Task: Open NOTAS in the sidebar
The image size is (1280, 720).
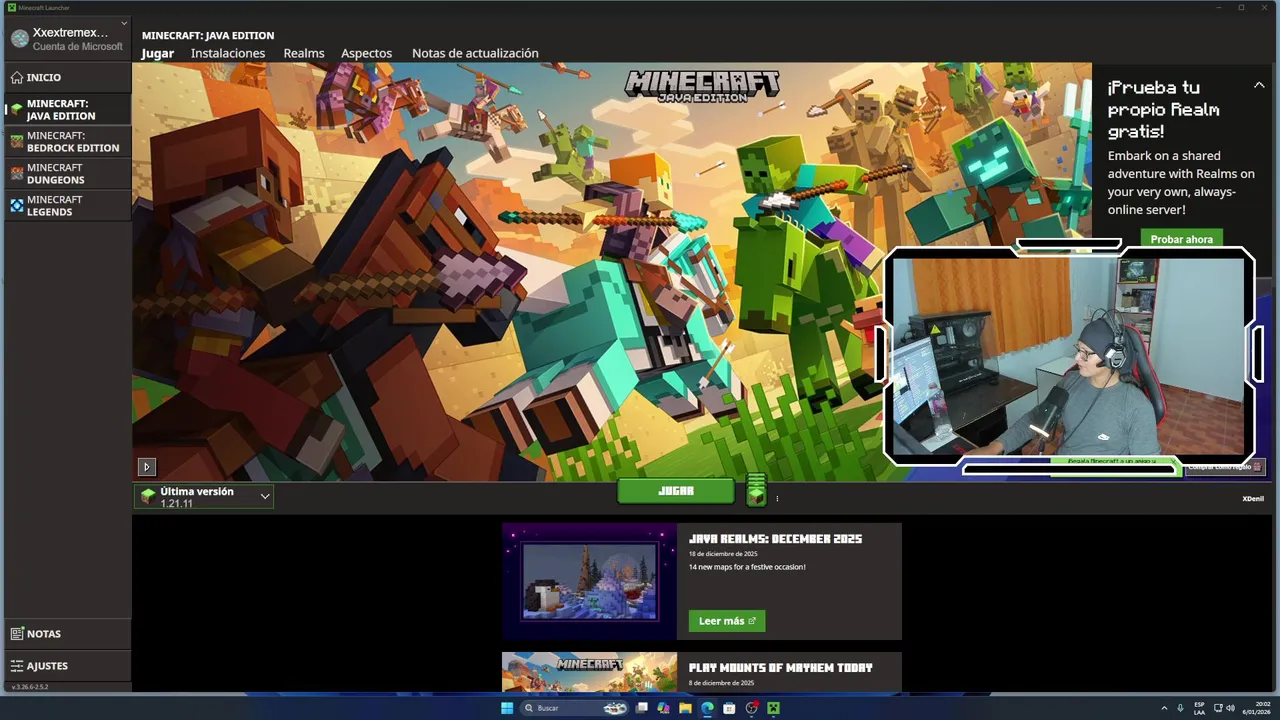Action: pos(67,633)
